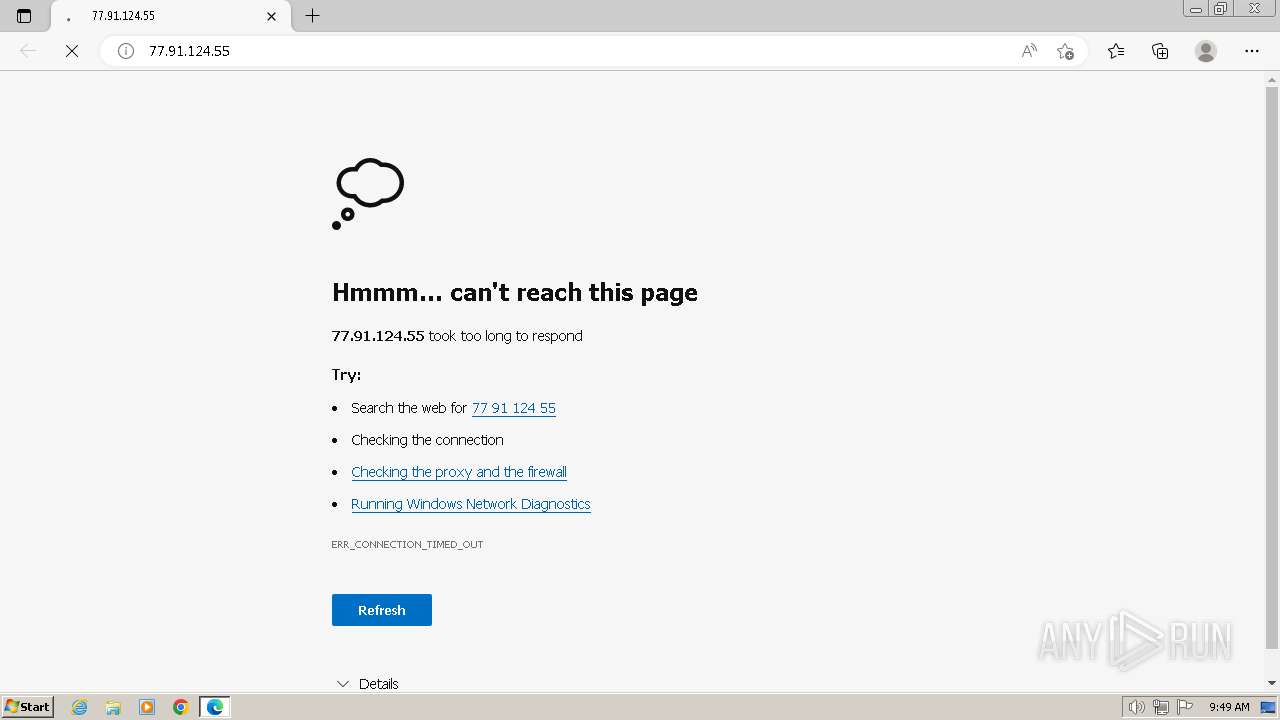This screenshot has width=1280, height=720.
Task: Click the page vertical scrollbar
Action: coord(1272,369)
